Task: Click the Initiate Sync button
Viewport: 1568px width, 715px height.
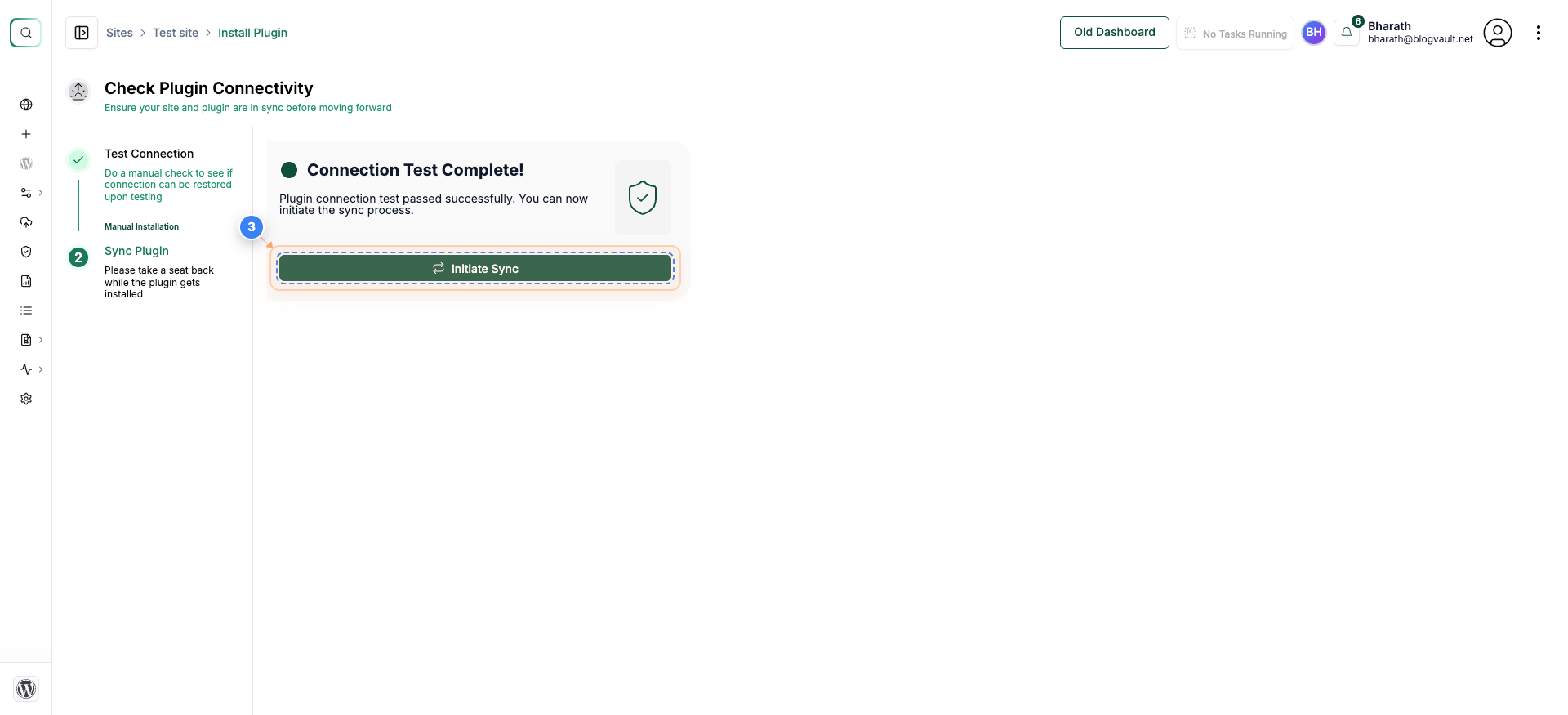Action: [x=475, y=269]
